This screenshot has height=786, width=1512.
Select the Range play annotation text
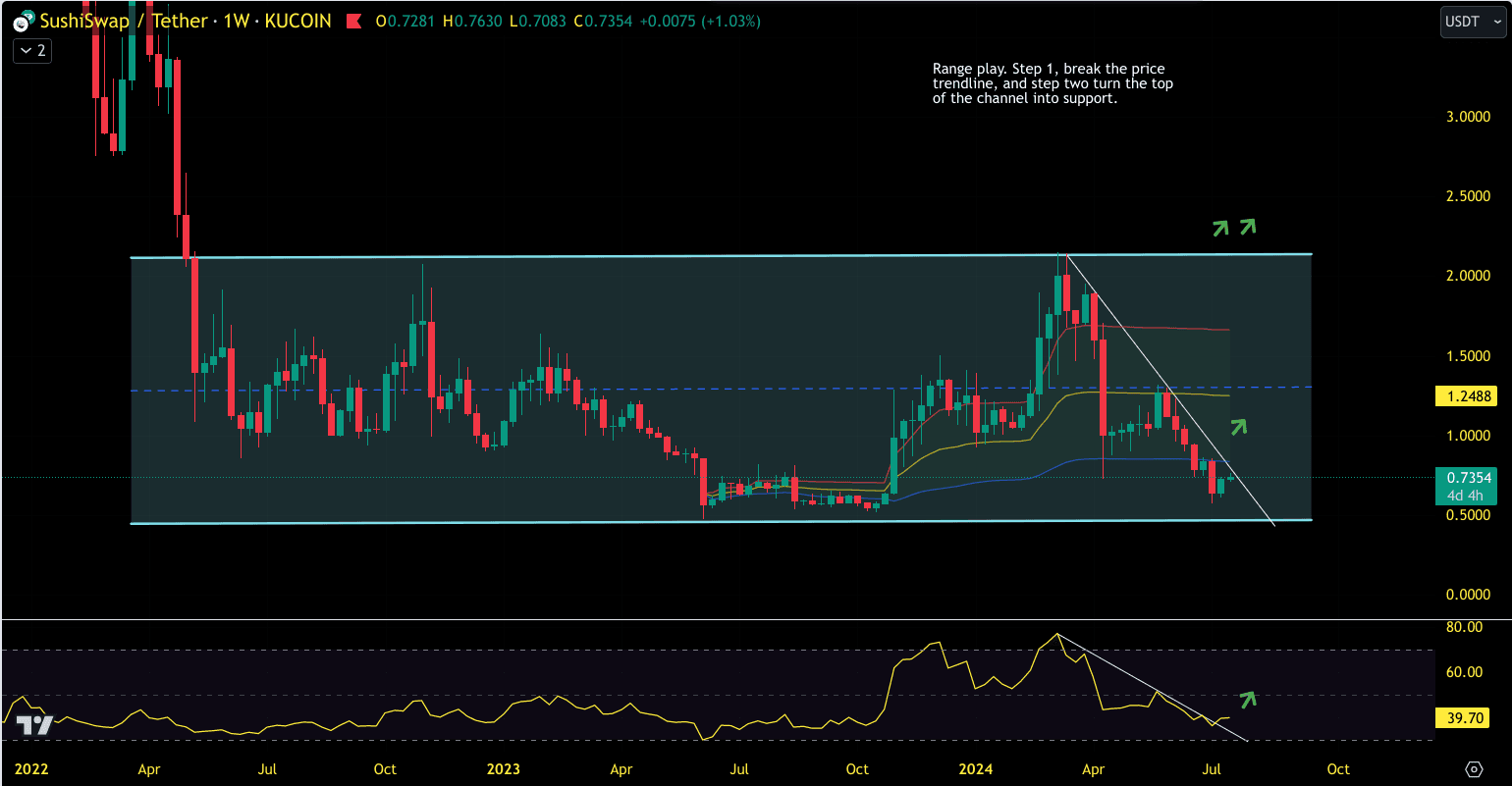[1053, 83]
